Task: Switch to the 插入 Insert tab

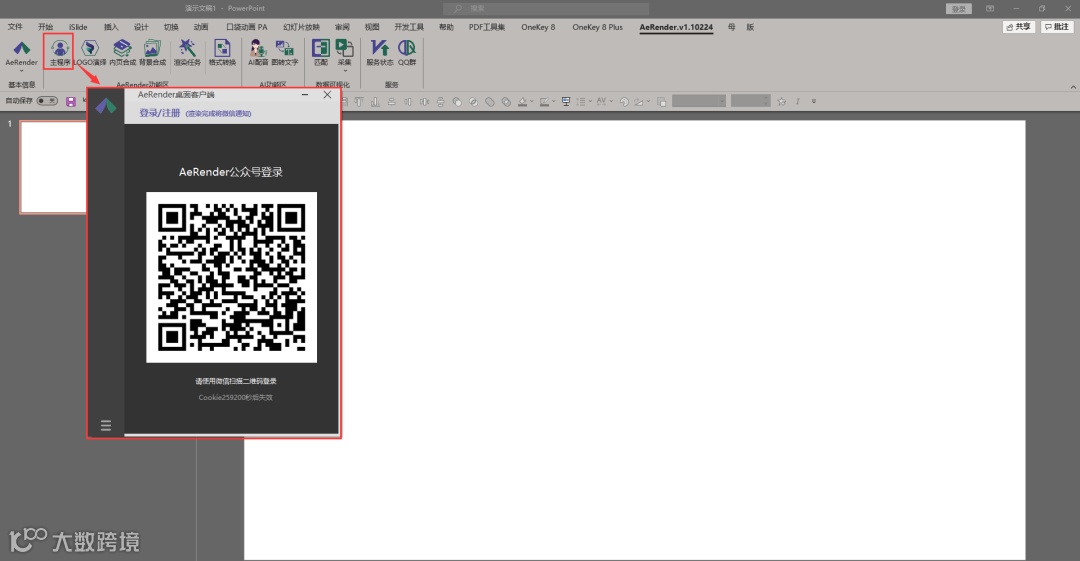Action: [x=111, y=27]
